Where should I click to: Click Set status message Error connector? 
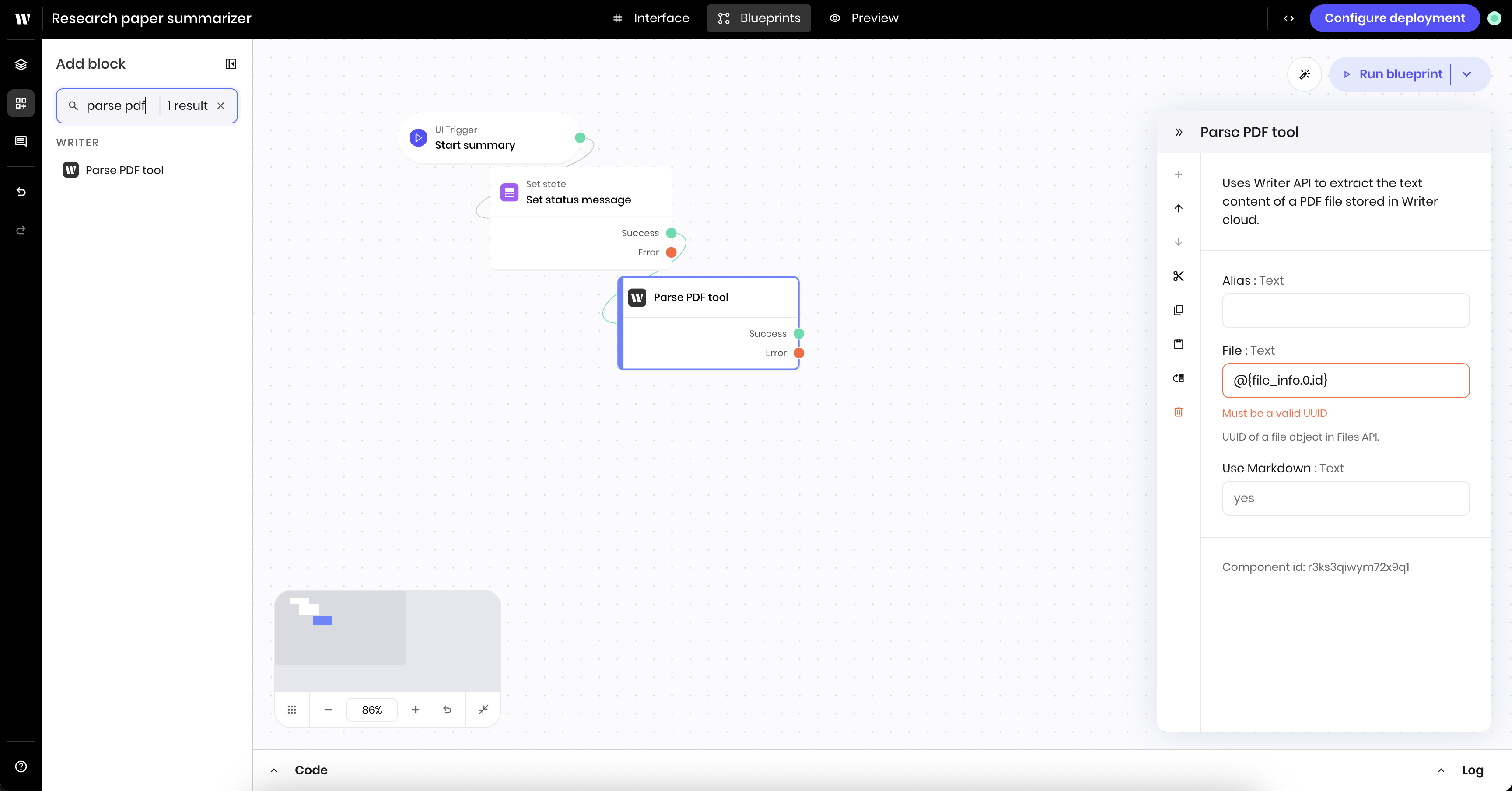[671, 252]
